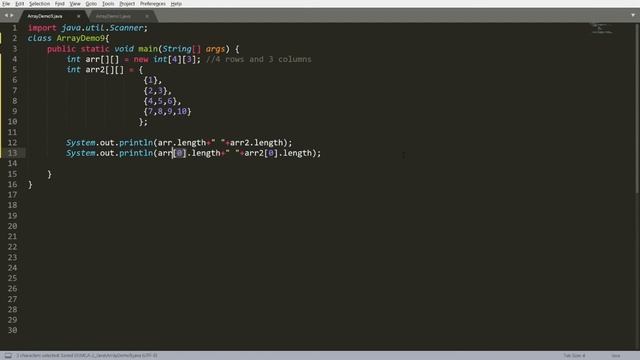640x360 pixels.
Task: Click 'Scanner' in the import statement
Action: (x=126, y=28)
